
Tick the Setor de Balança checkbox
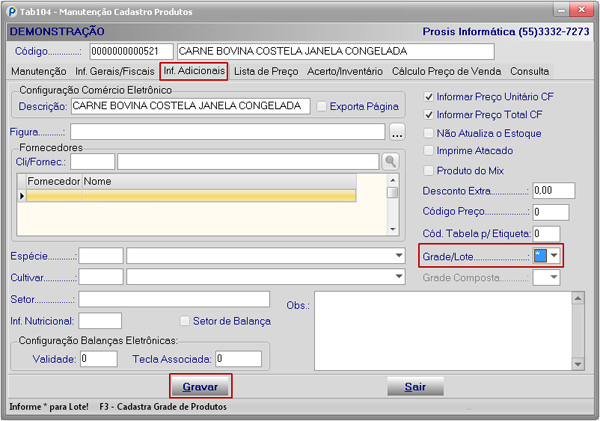(185, 321)
